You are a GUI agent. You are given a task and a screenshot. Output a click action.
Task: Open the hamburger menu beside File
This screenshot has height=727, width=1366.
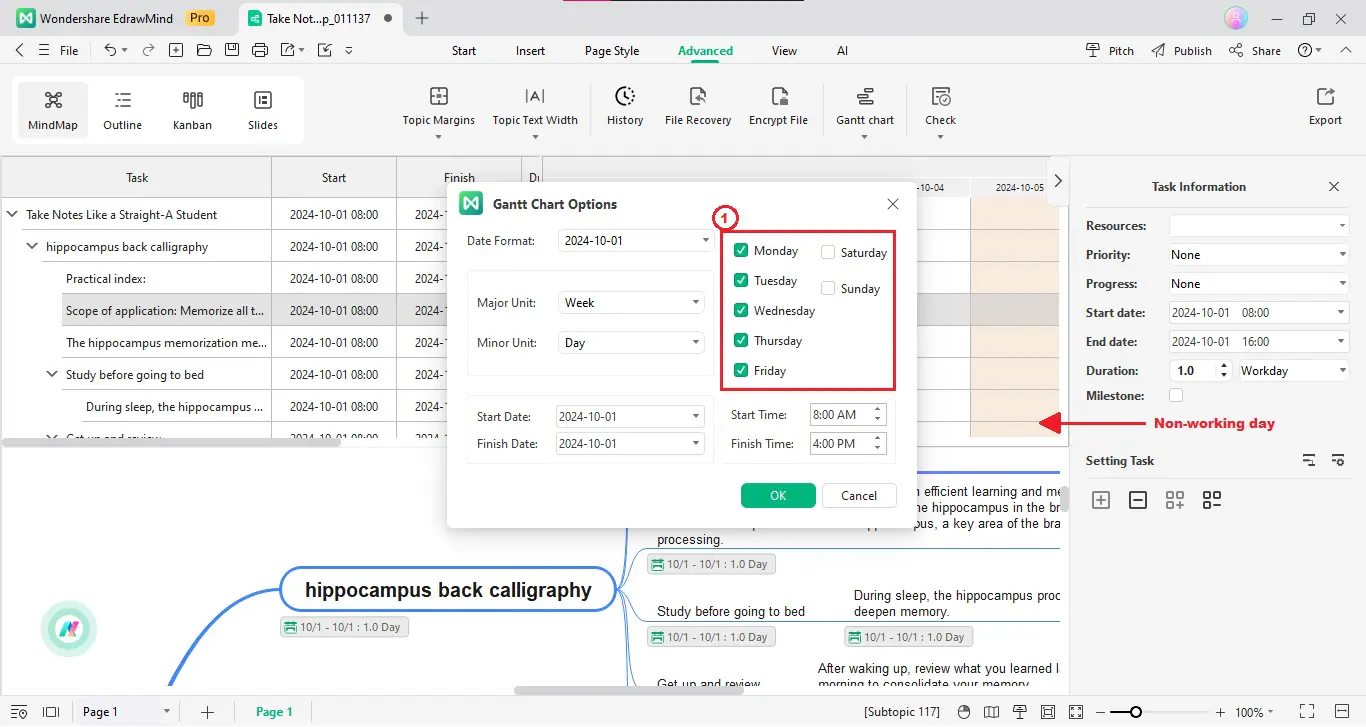(44, 50)
